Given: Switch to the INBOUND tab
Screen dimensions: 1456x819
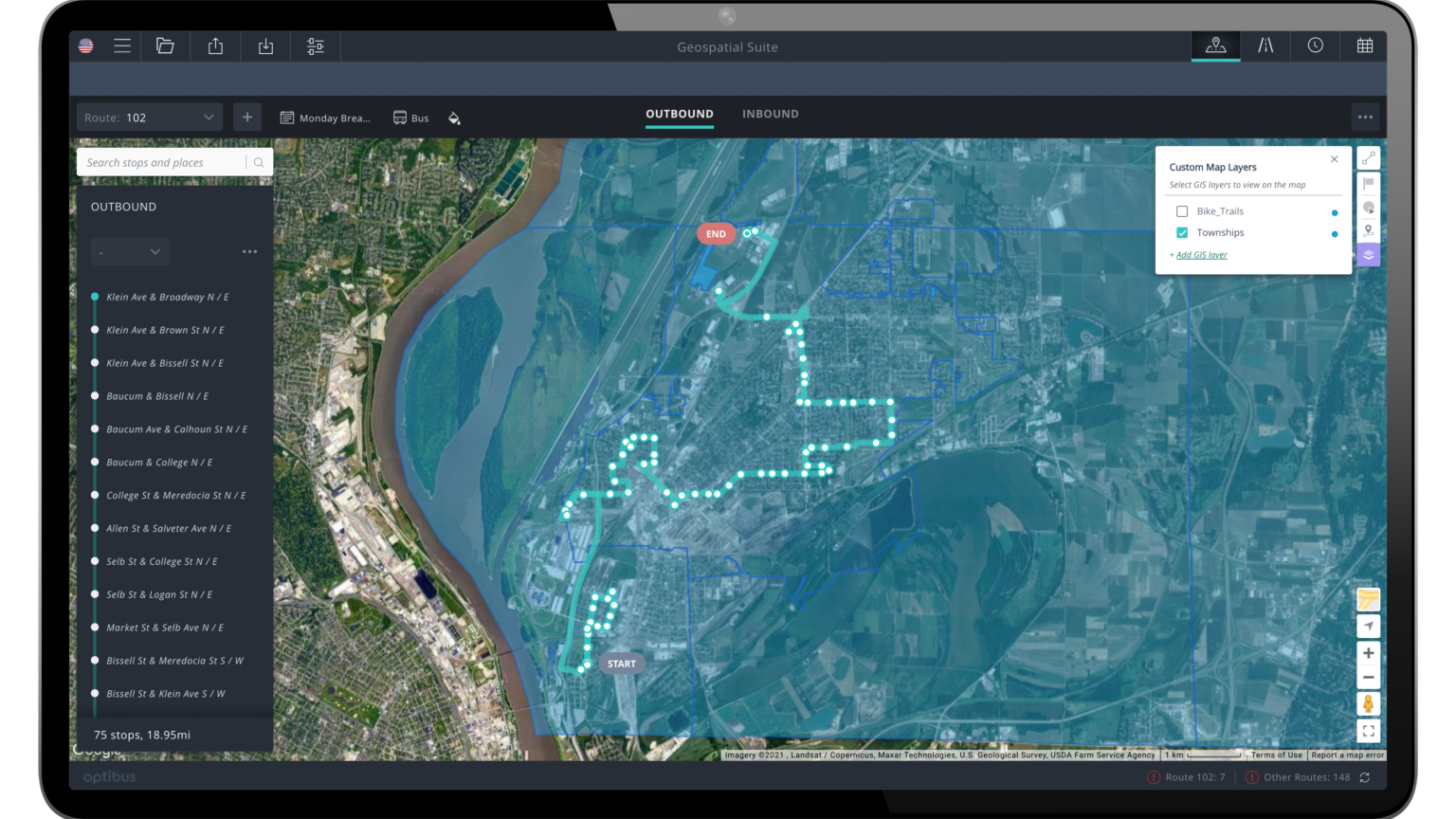Looking at the screenshot, I should (770, 114).
